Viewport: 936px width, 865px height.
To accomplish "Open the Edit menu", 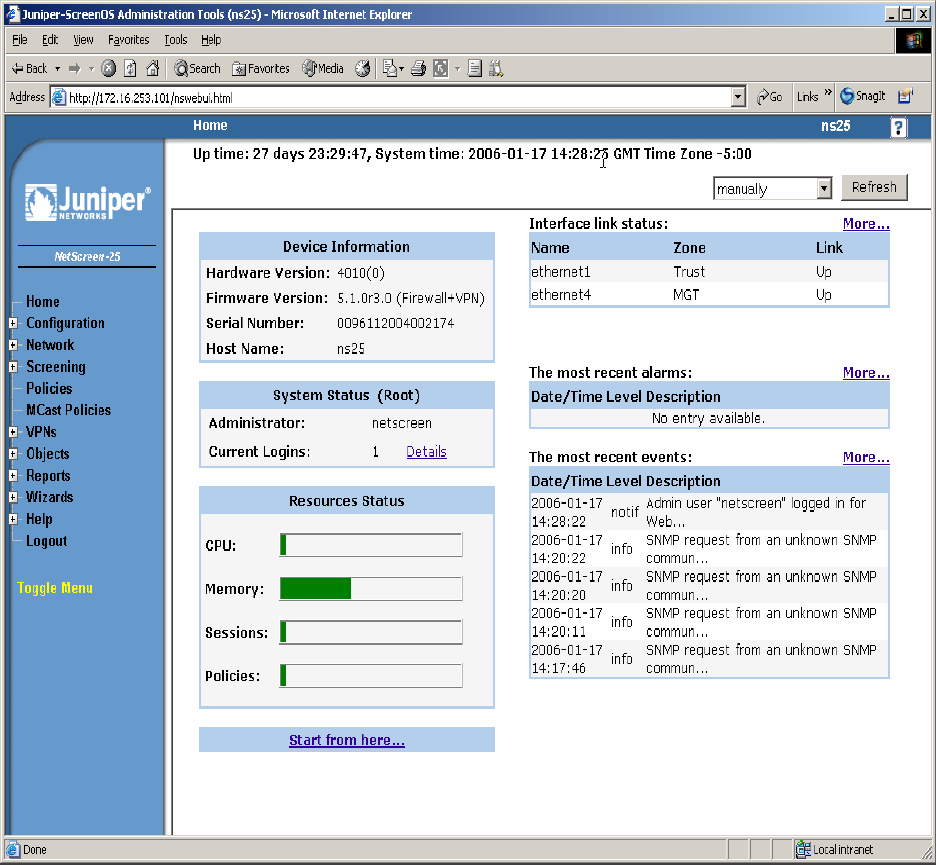I will click(x=50, y=40).
